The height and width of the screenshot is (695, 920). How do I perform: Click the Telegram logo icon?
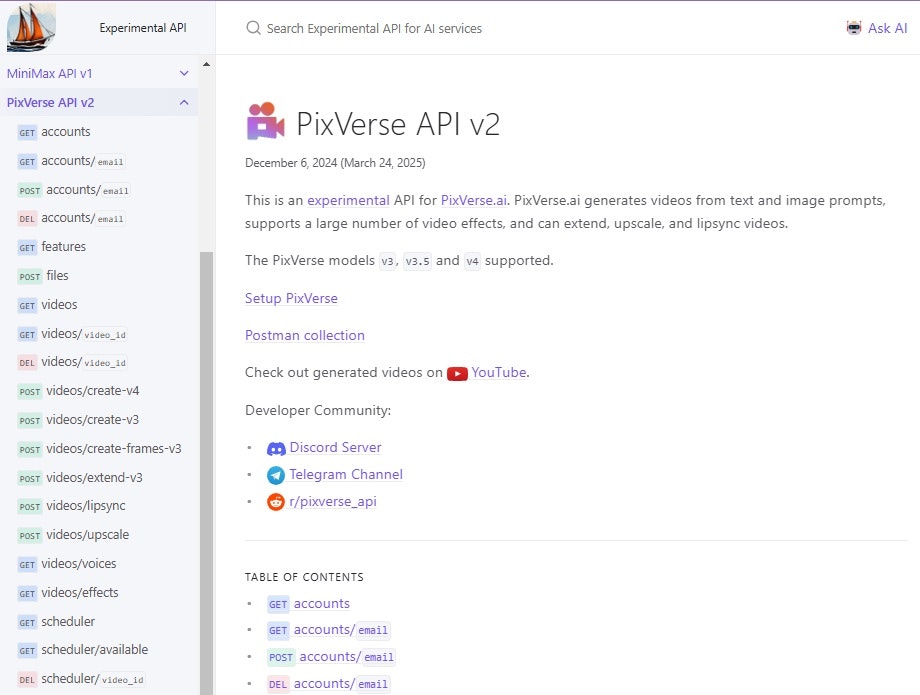(276, 475)
